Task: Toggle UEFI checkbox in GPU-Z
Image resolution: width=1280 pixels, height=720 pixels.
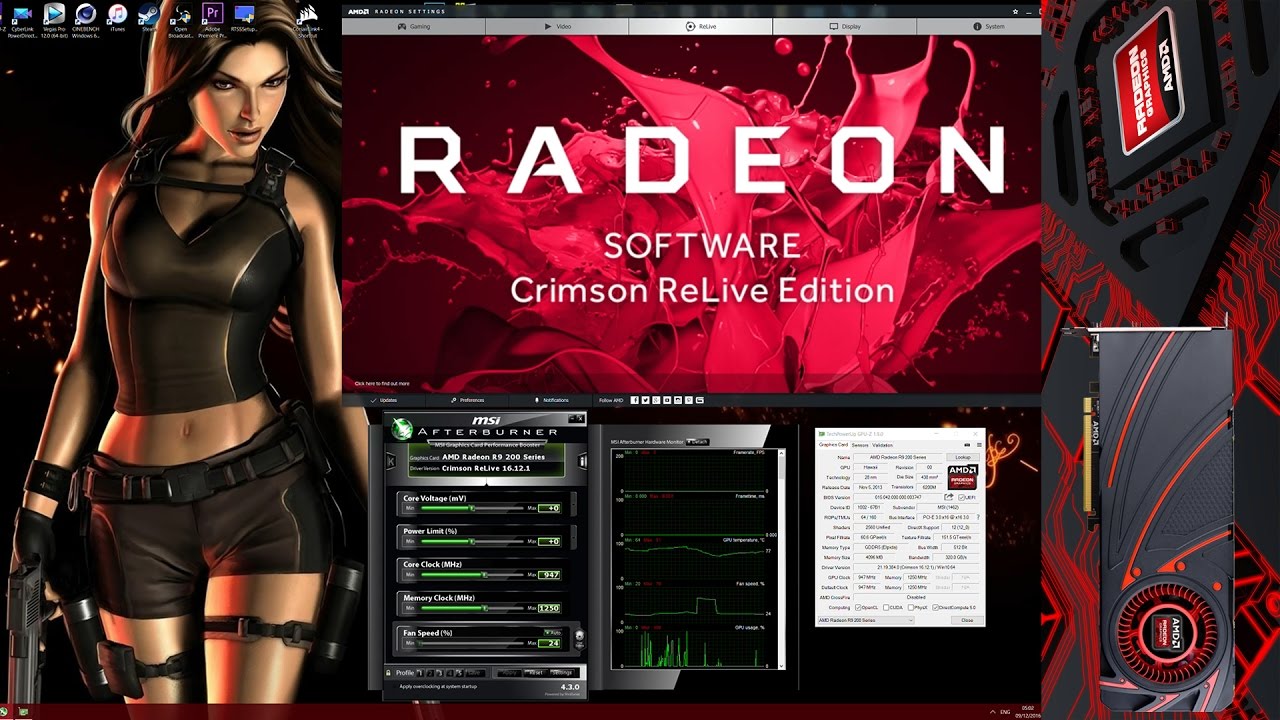Action: (x=962, y=497)
